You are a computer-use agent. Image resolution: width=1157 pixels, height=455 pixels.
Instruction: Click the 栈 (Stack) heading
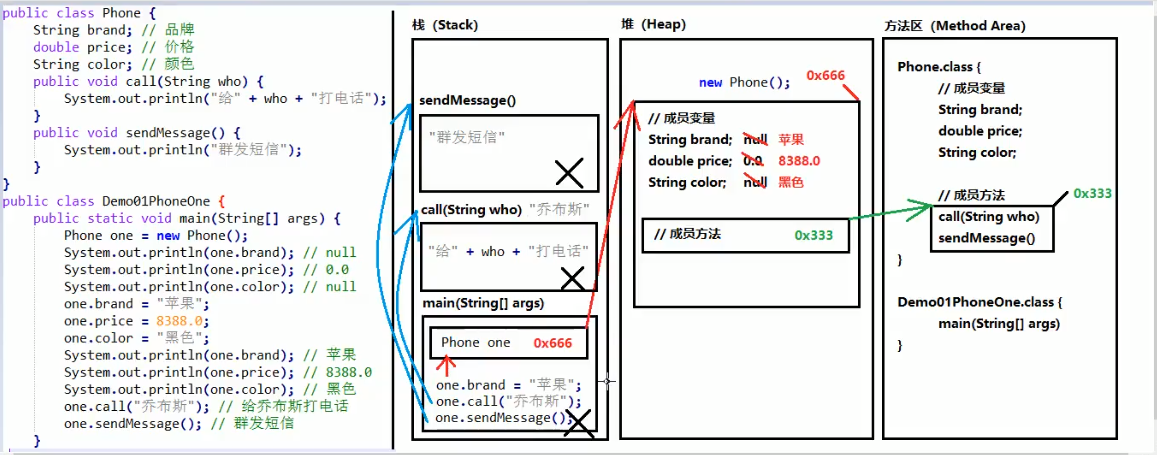[445, 25]
